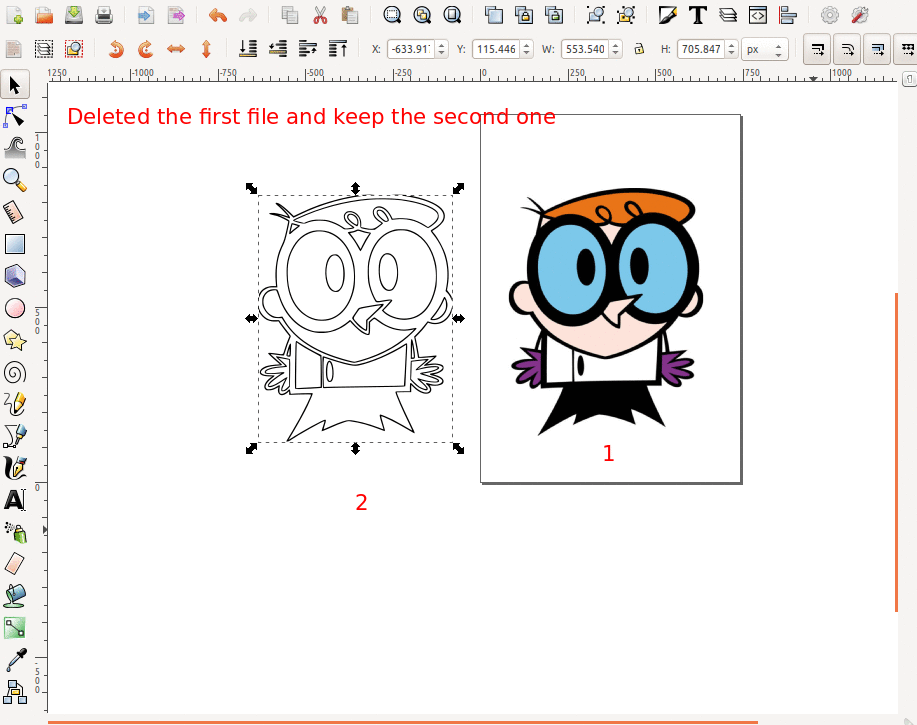Save the current document
This screenshot has width=917, height=725.
73,14
